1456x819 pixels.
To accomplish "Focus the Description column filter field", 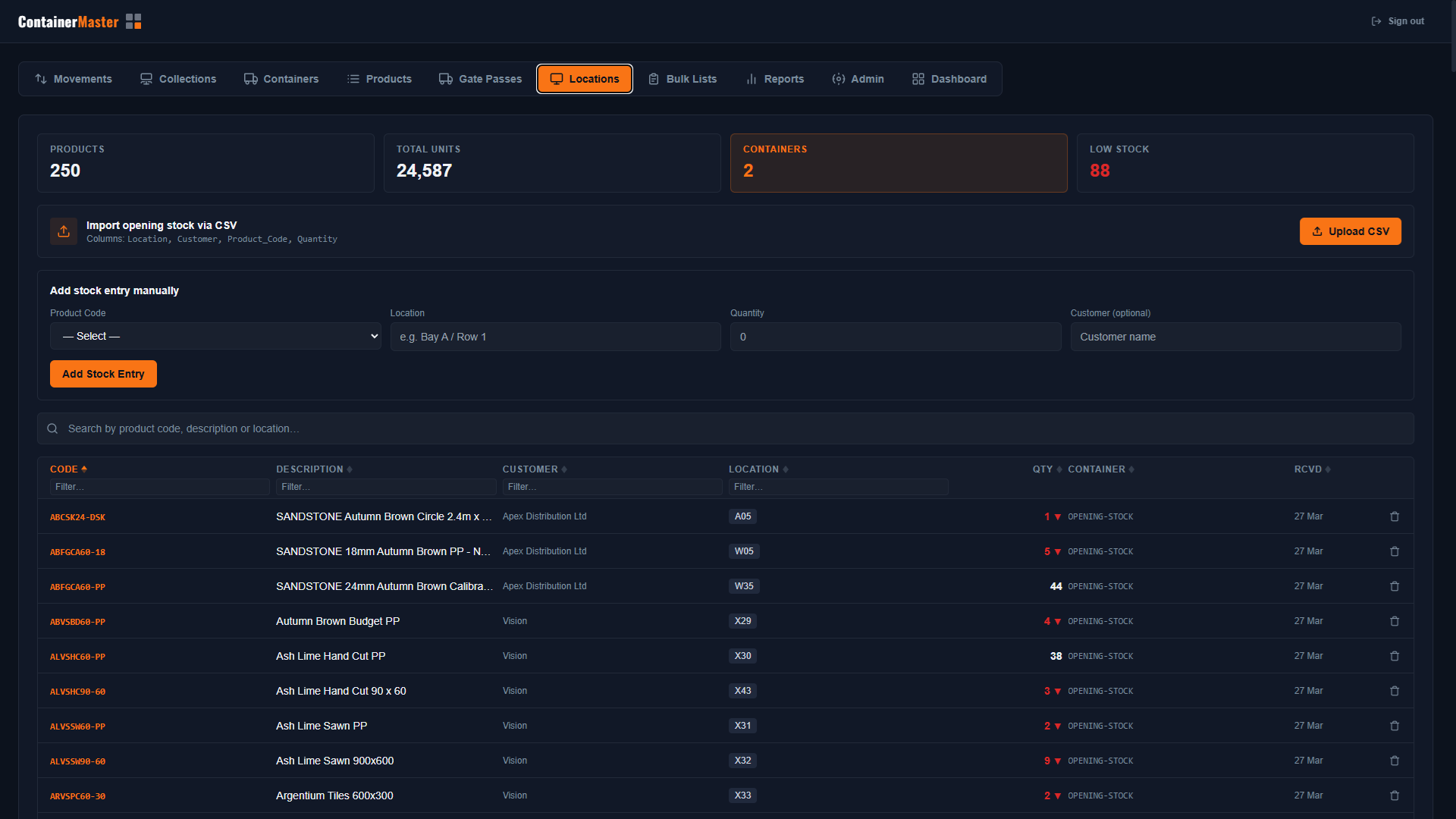I will click(385, 487).
